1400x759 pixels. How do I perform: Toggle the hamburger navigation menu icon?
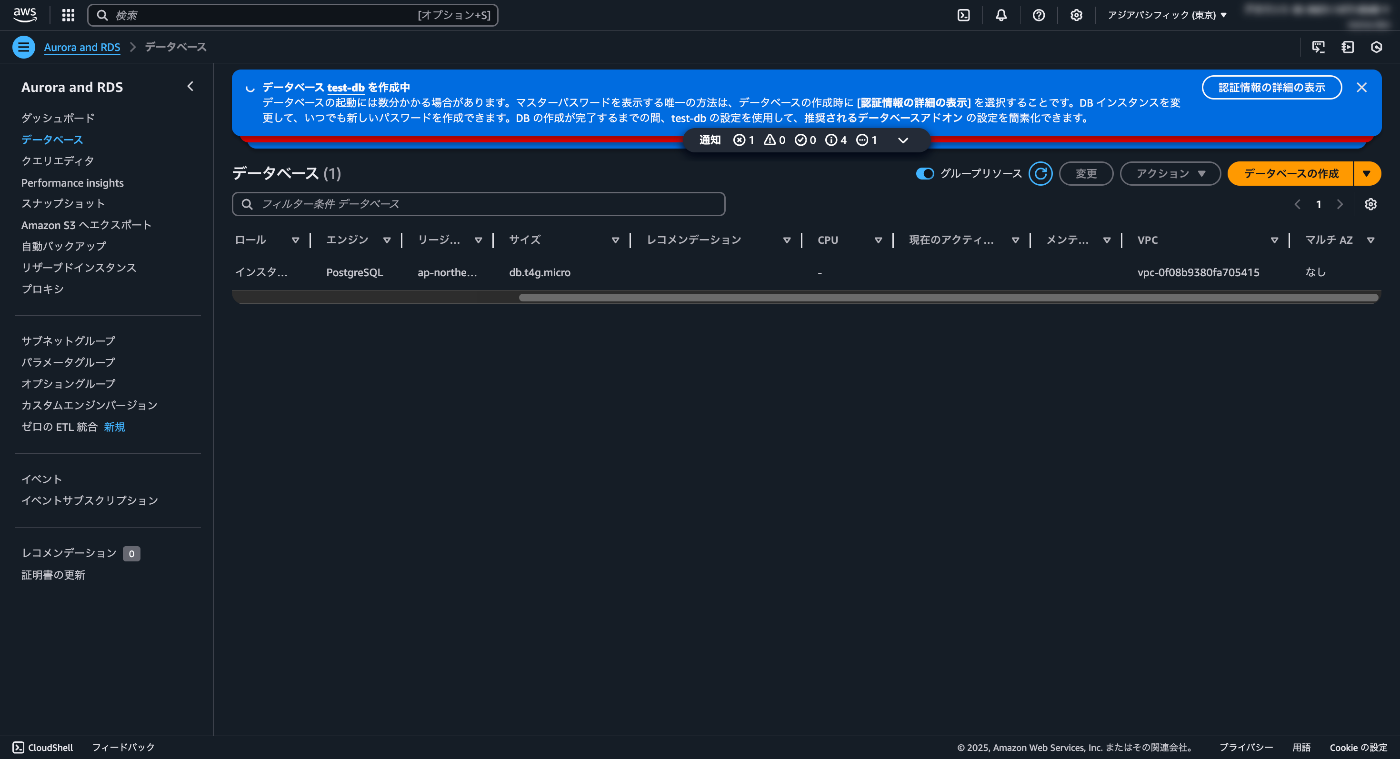click(x=24, y=47)
